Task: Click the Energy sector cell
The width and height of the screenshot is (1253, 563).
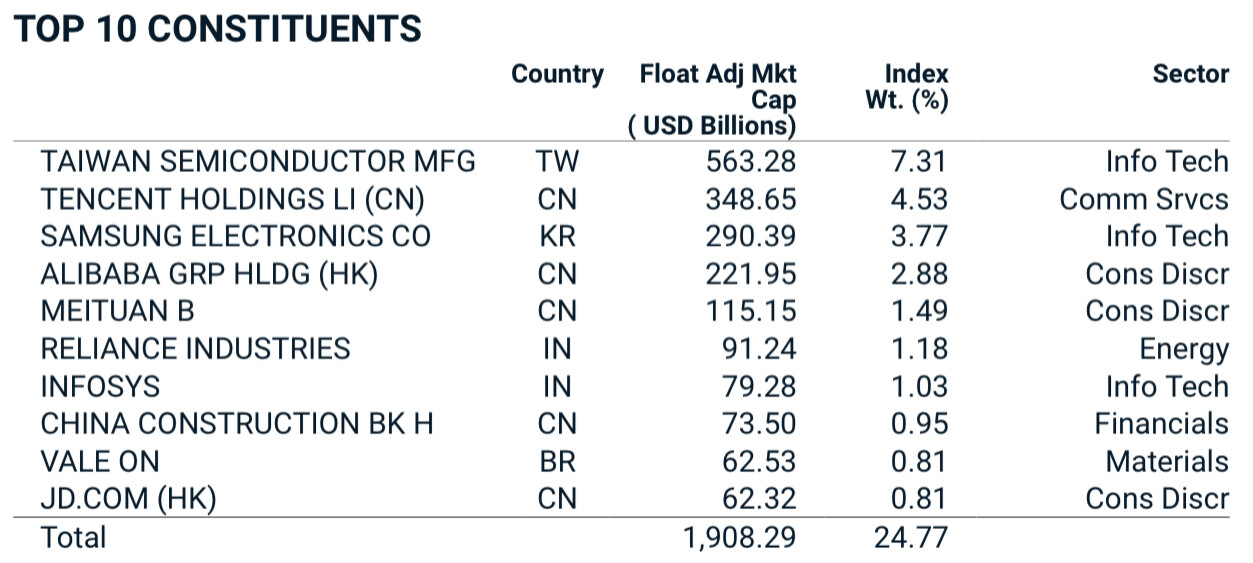Action: (1184, 349)
